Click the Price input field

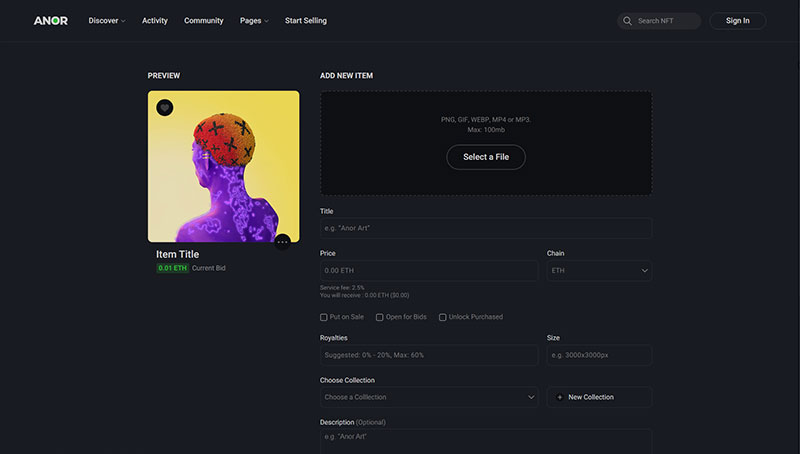(x=429, y=270)
